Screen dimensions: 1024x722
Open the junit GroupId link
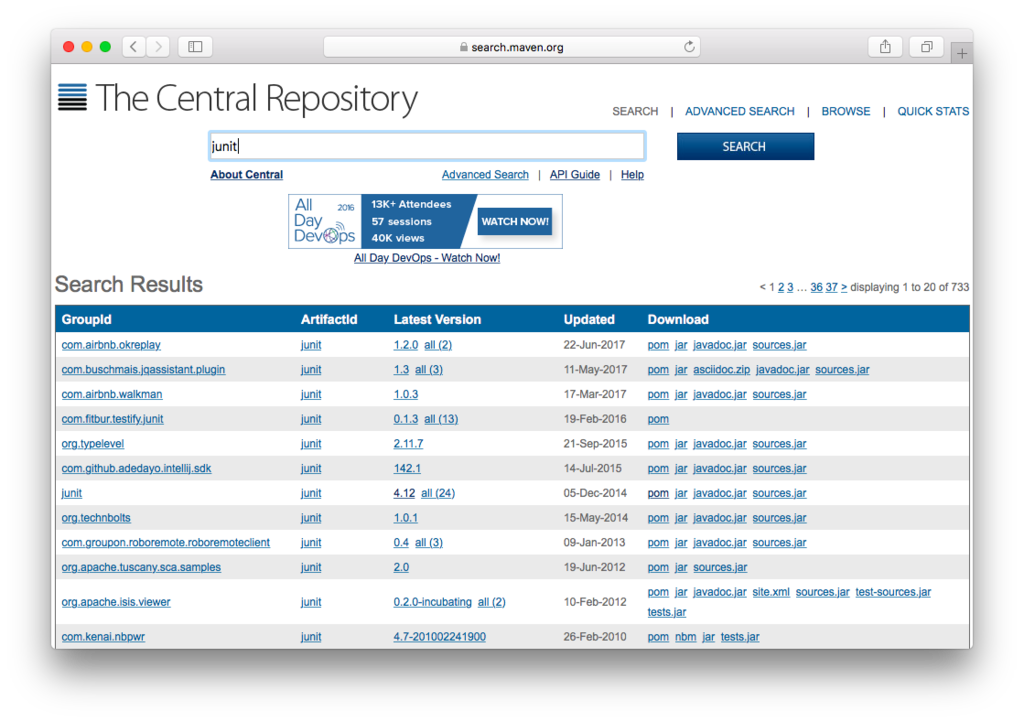72,493
